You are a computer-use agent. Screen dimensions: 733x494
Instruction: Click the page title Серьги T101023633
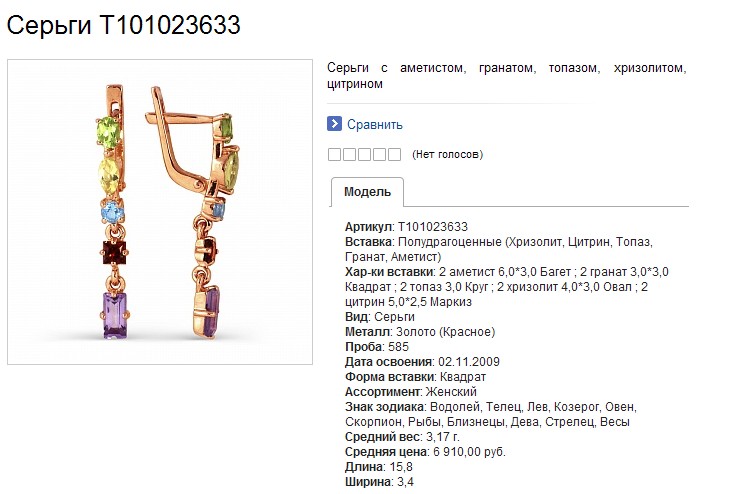(x=123, y=25)
